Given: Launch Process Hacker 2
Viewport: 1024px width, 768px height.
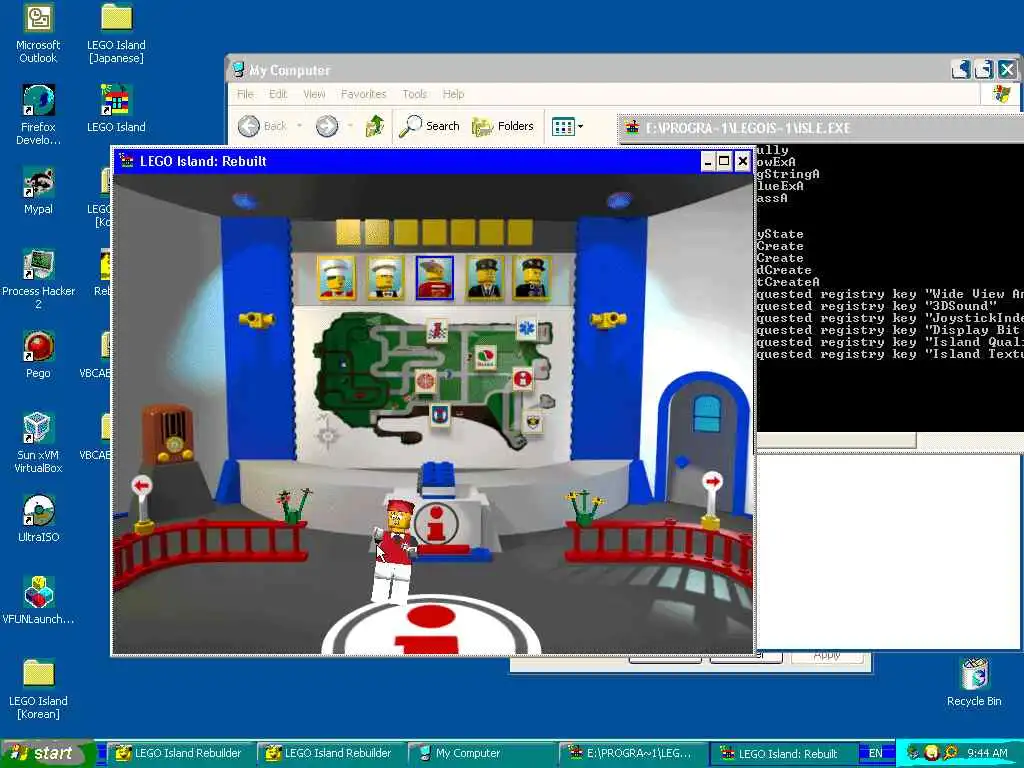Looking at the screenshot, I should (x=38, y=279).
